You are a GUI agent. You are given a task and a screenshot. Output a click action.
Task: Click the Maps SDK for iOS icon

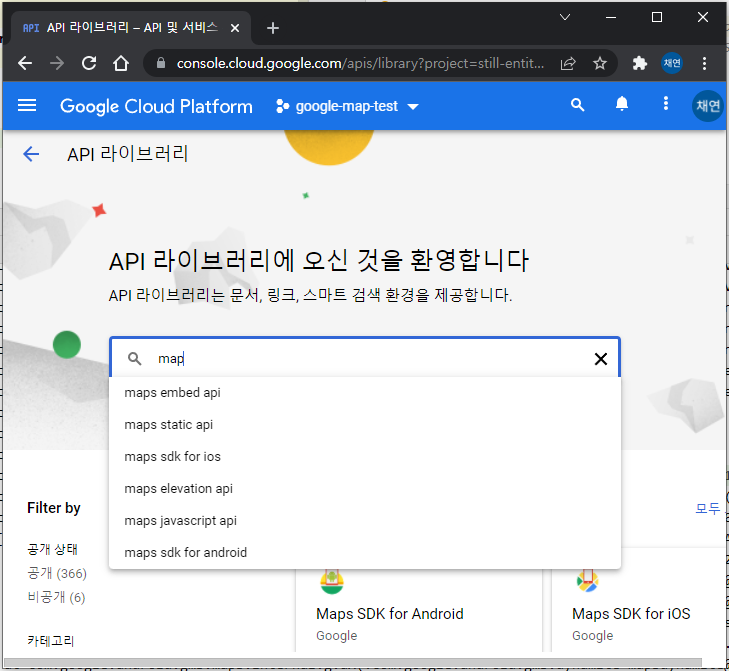tap(587, 581)
